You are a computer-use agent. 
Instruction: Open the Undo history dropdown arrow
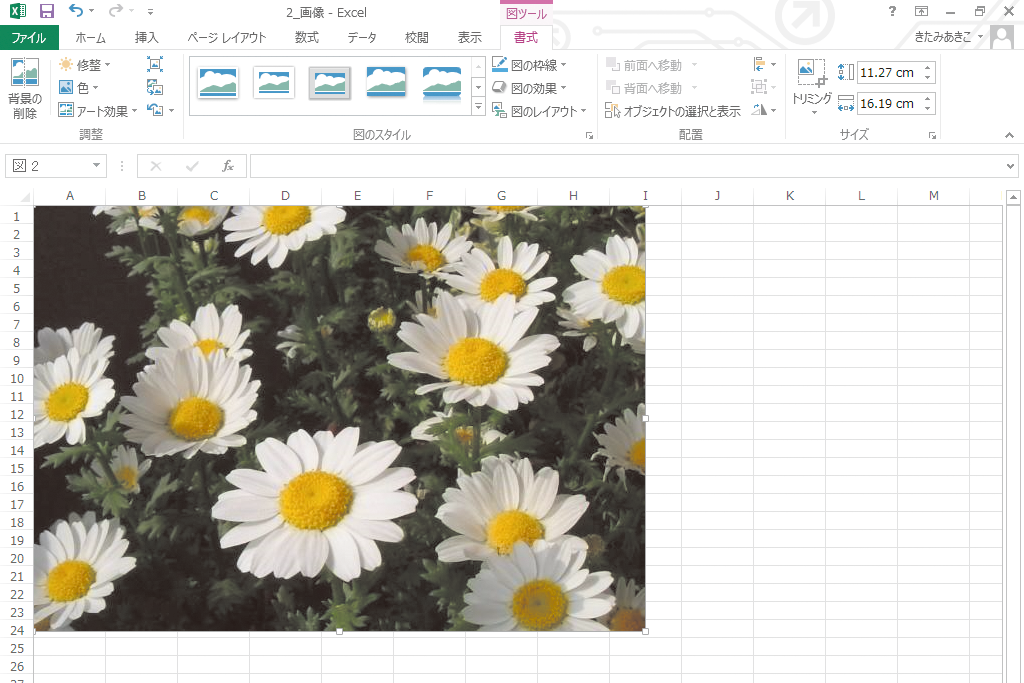(91, 11)
